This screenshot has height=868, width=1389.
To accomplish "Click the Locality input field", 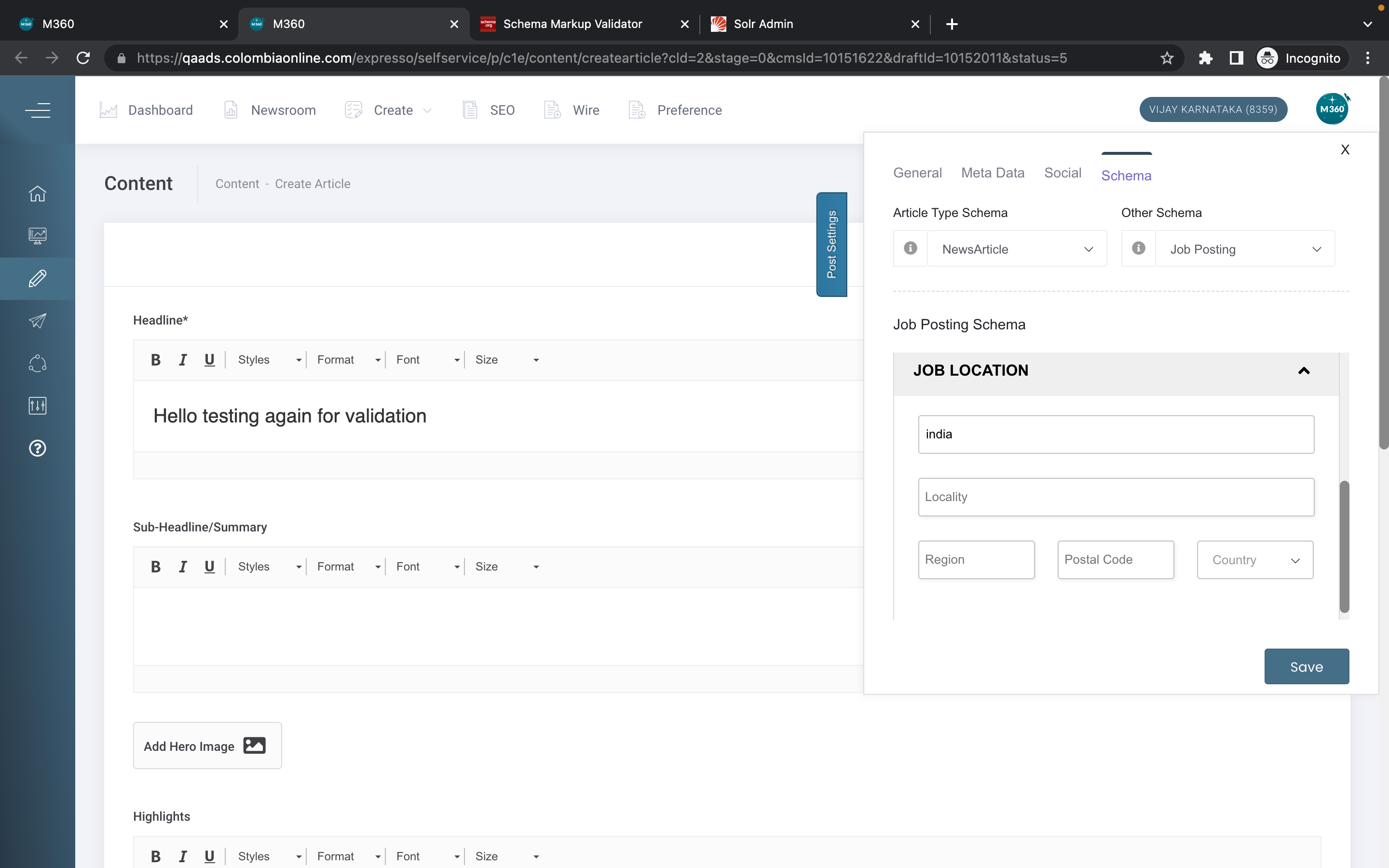I will 1116,497.
